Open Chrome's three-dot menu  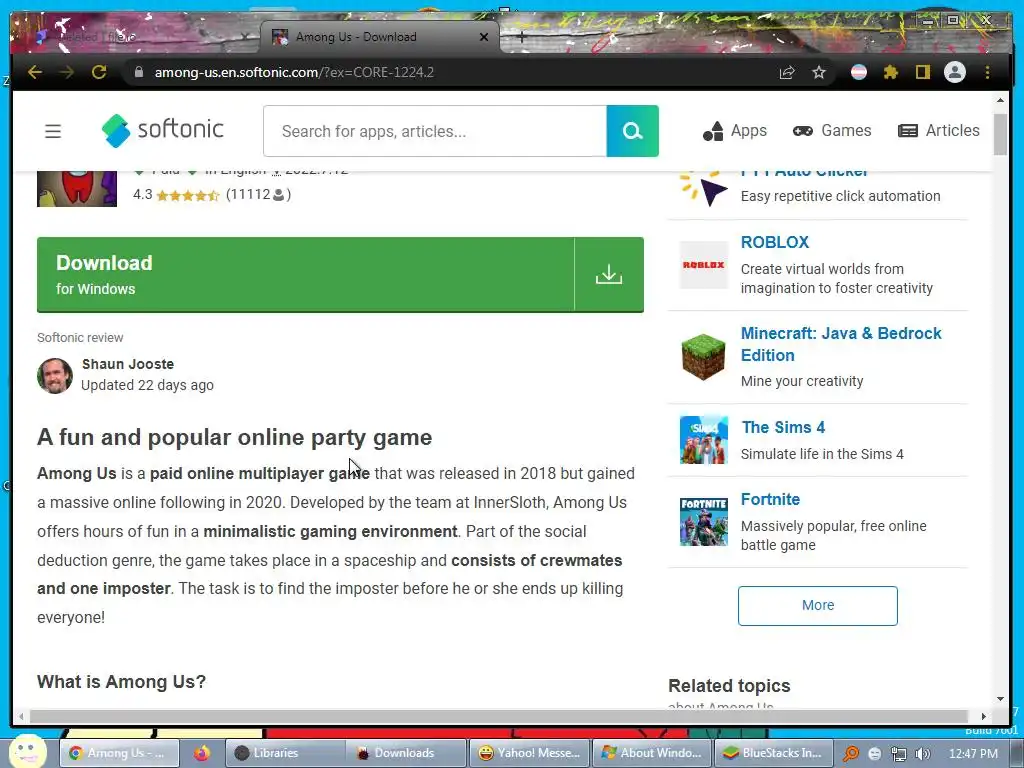coord(987,72)
